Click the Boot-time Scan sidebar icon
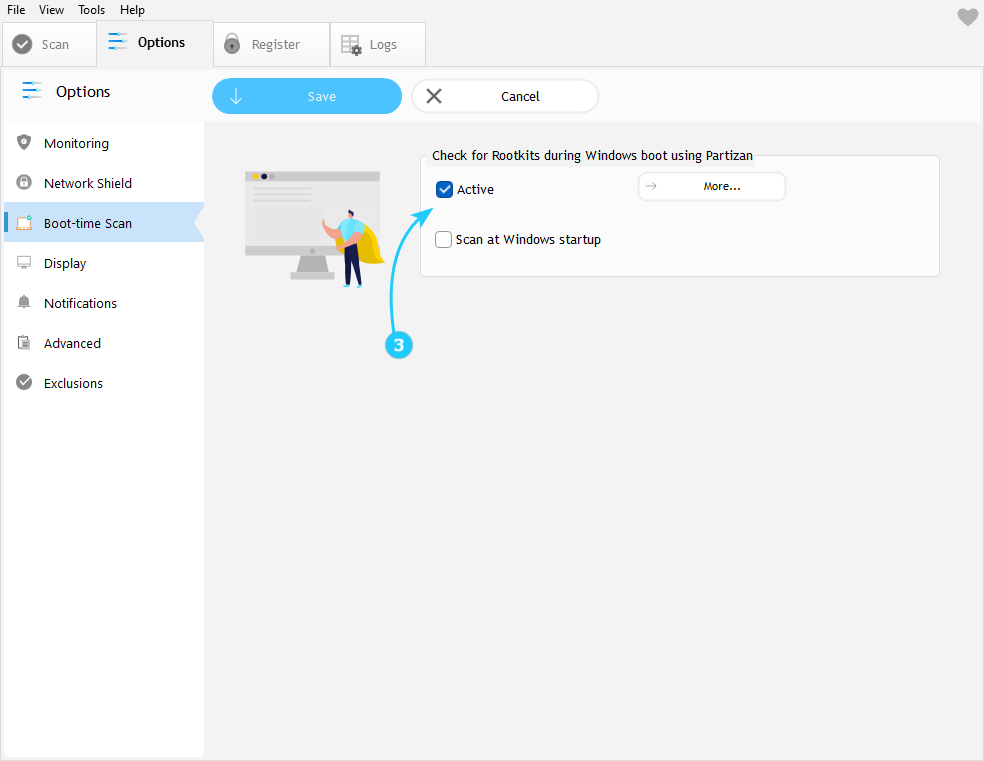Screen dimensions: 984x761 tap(24, 223)
